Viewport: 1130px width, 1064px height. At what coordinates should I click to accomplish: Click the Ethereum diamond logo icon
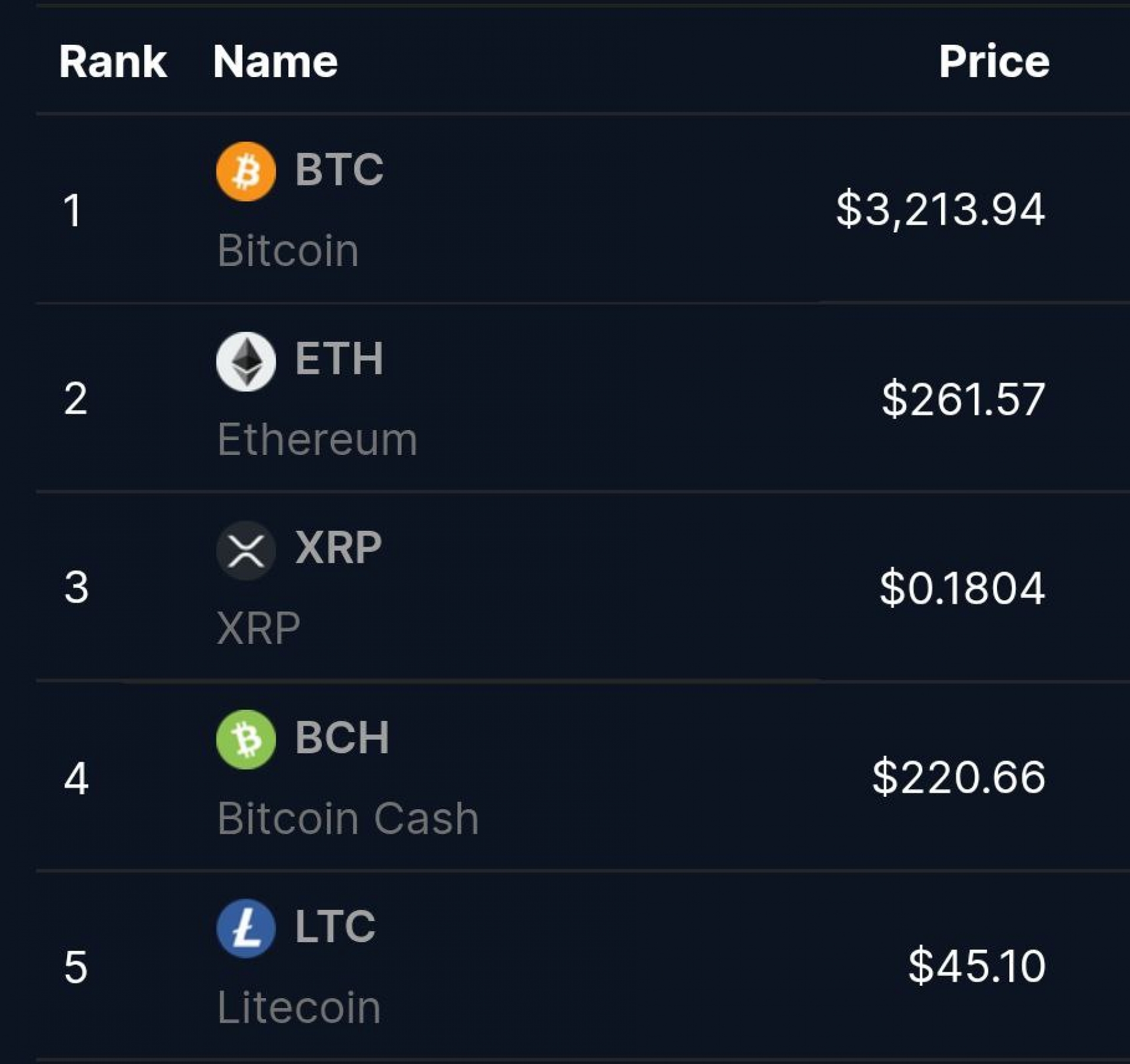[246, 361]
